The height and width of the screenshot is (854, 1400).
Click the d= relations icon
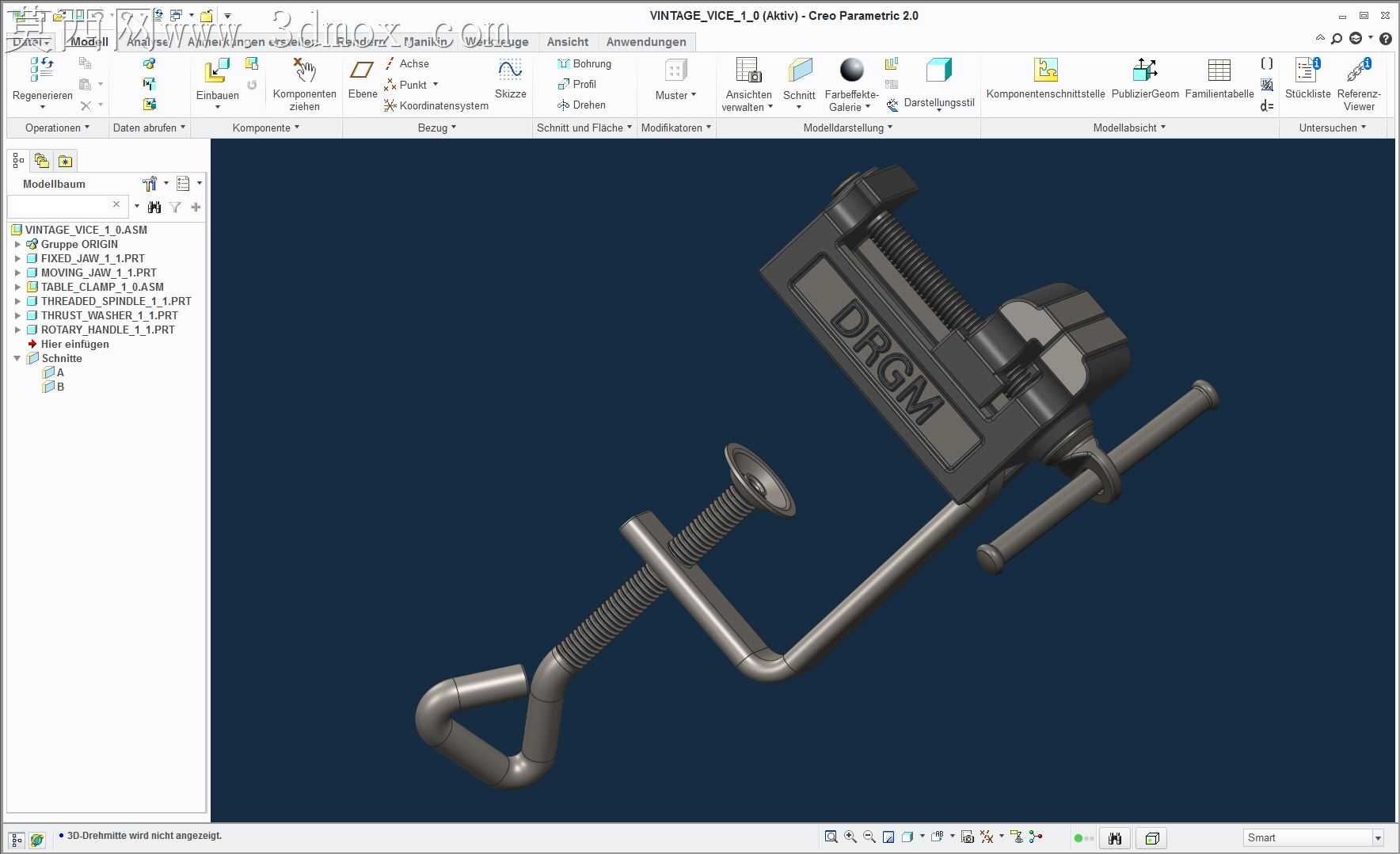[1267, 105]
